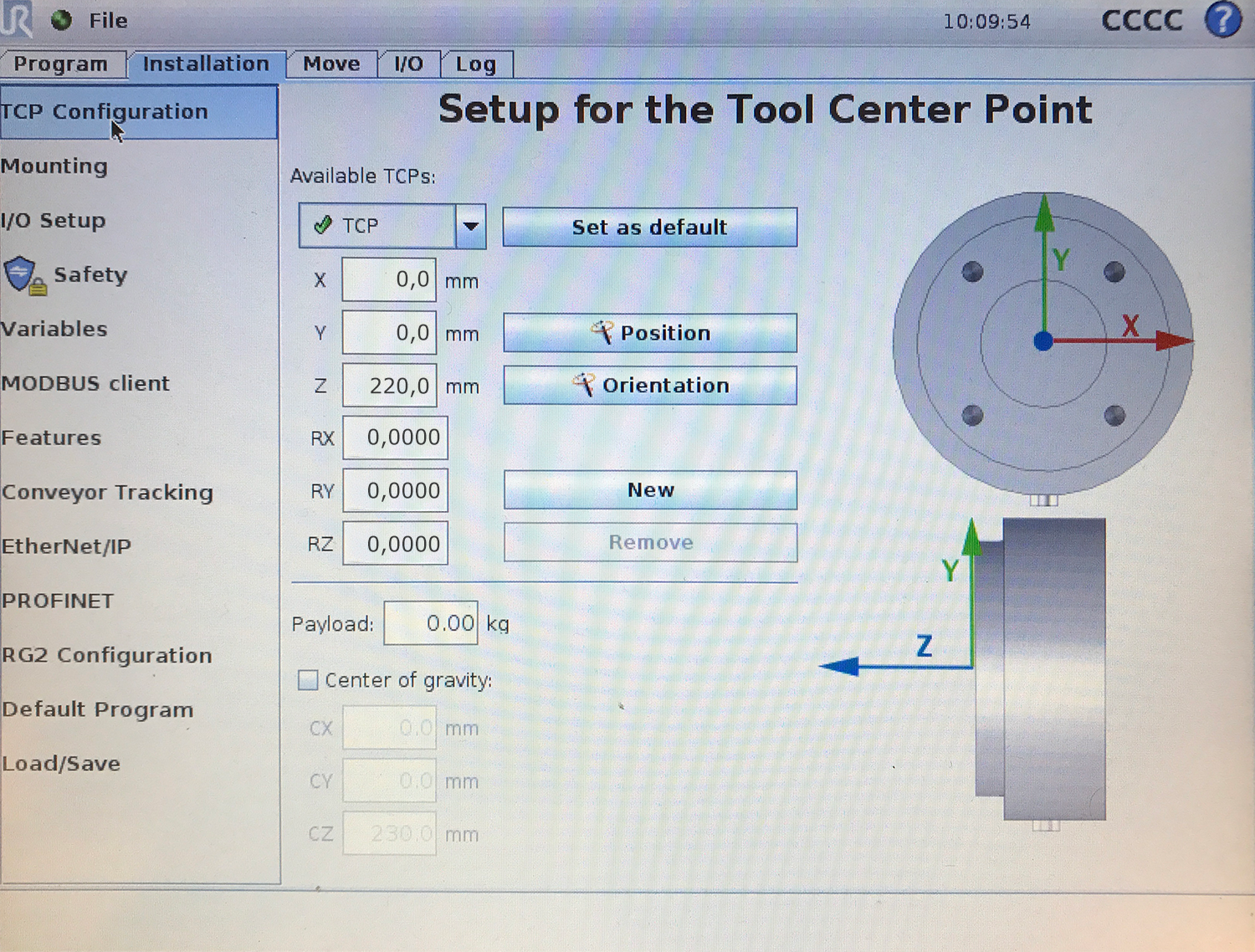The height and width of the screenshot is (952, 1255).
Task: Open EtherNet/IP settings
Action: [66, 547]
